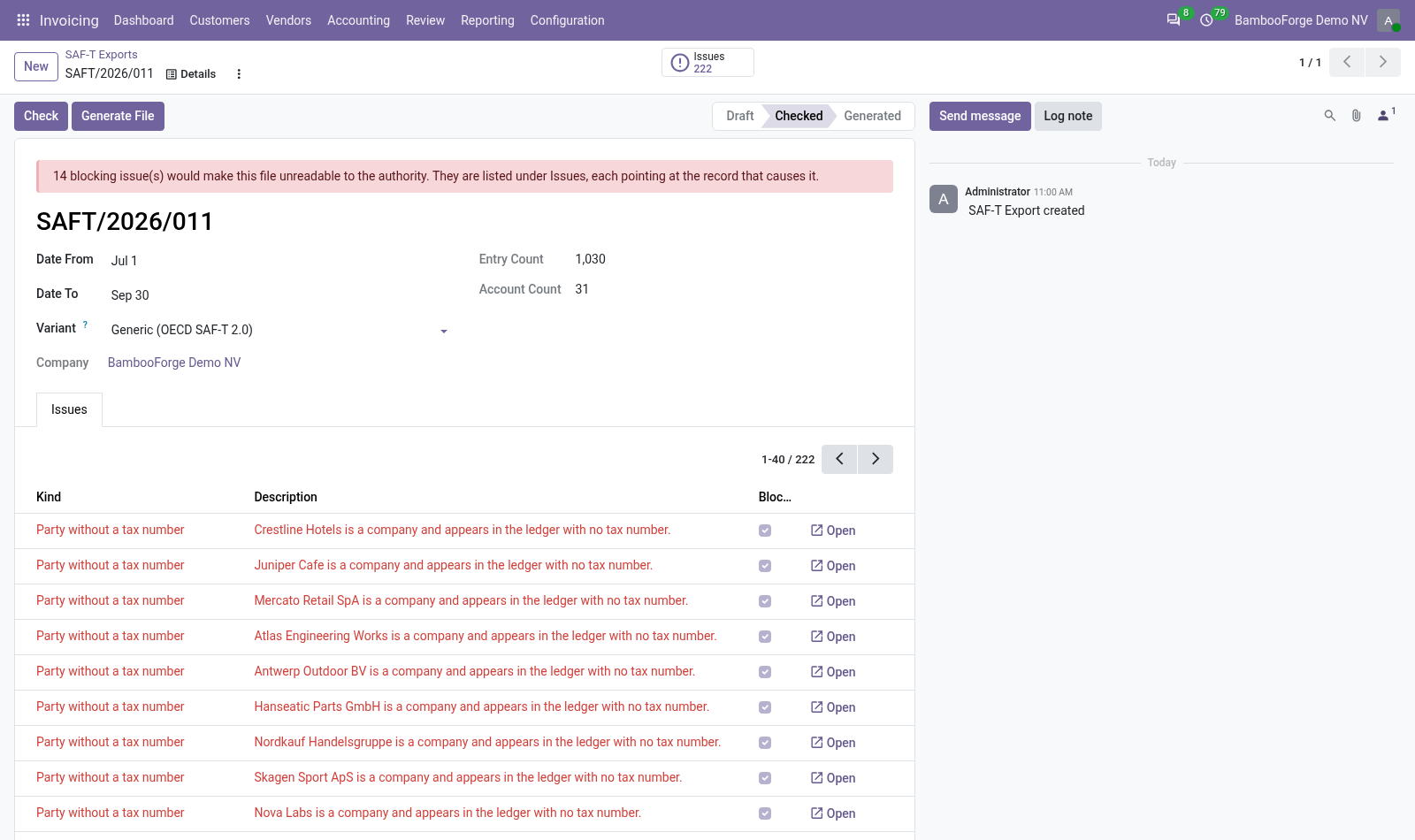
Task: Toggle blocking checkbox for Atlas Engineering Works
Action: pos(765,637)
